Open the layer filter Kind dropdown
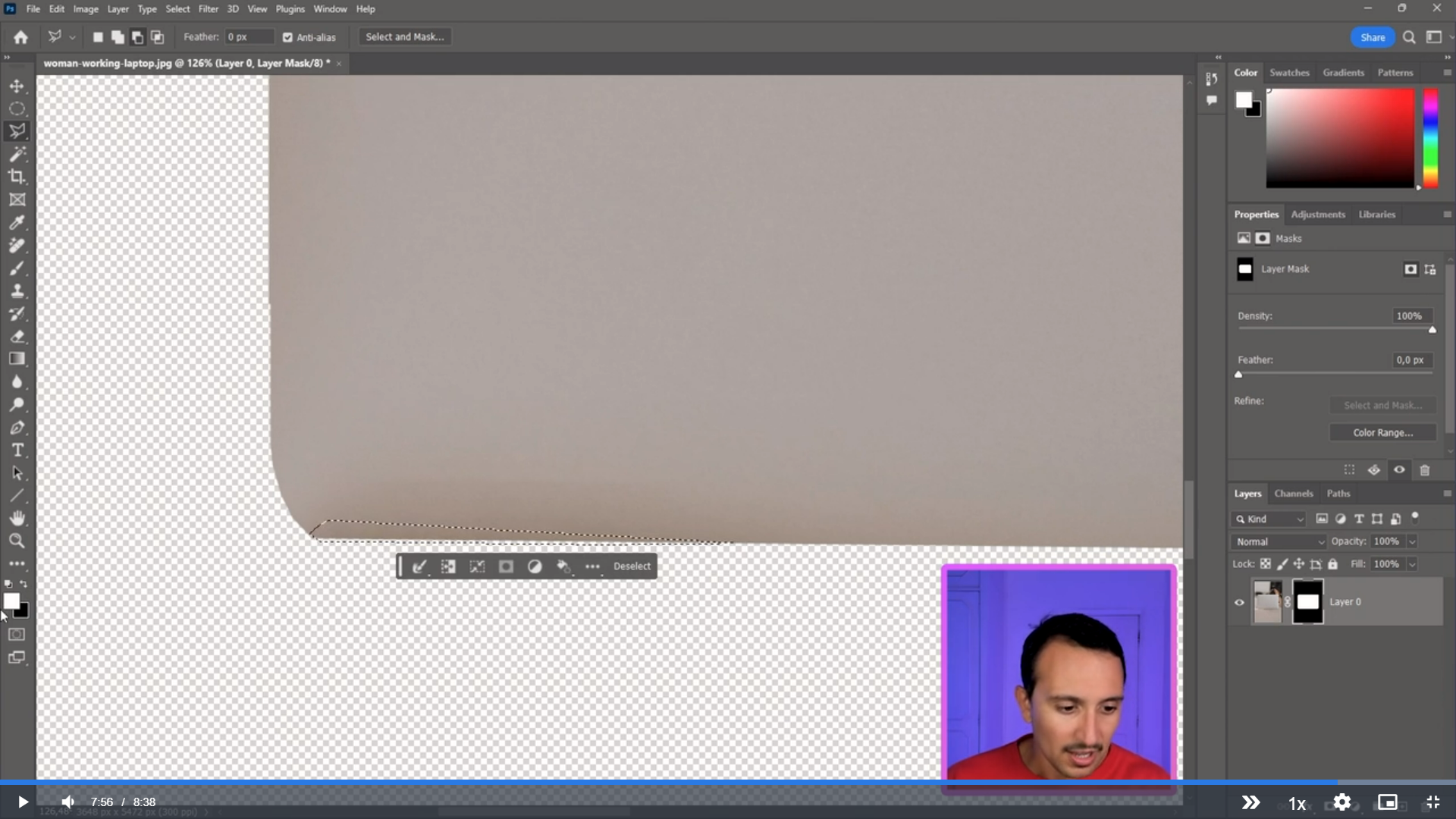The height and width of the screenshot is (819, 1456). (1268, 519)
